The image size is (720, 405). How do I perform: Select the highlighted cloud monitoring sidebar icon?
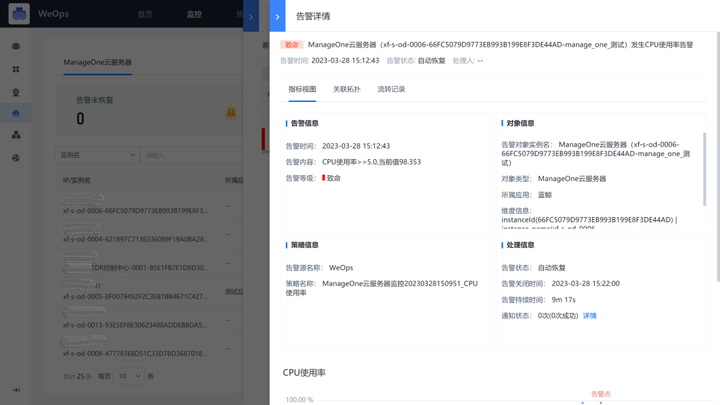tap(16, 113)
